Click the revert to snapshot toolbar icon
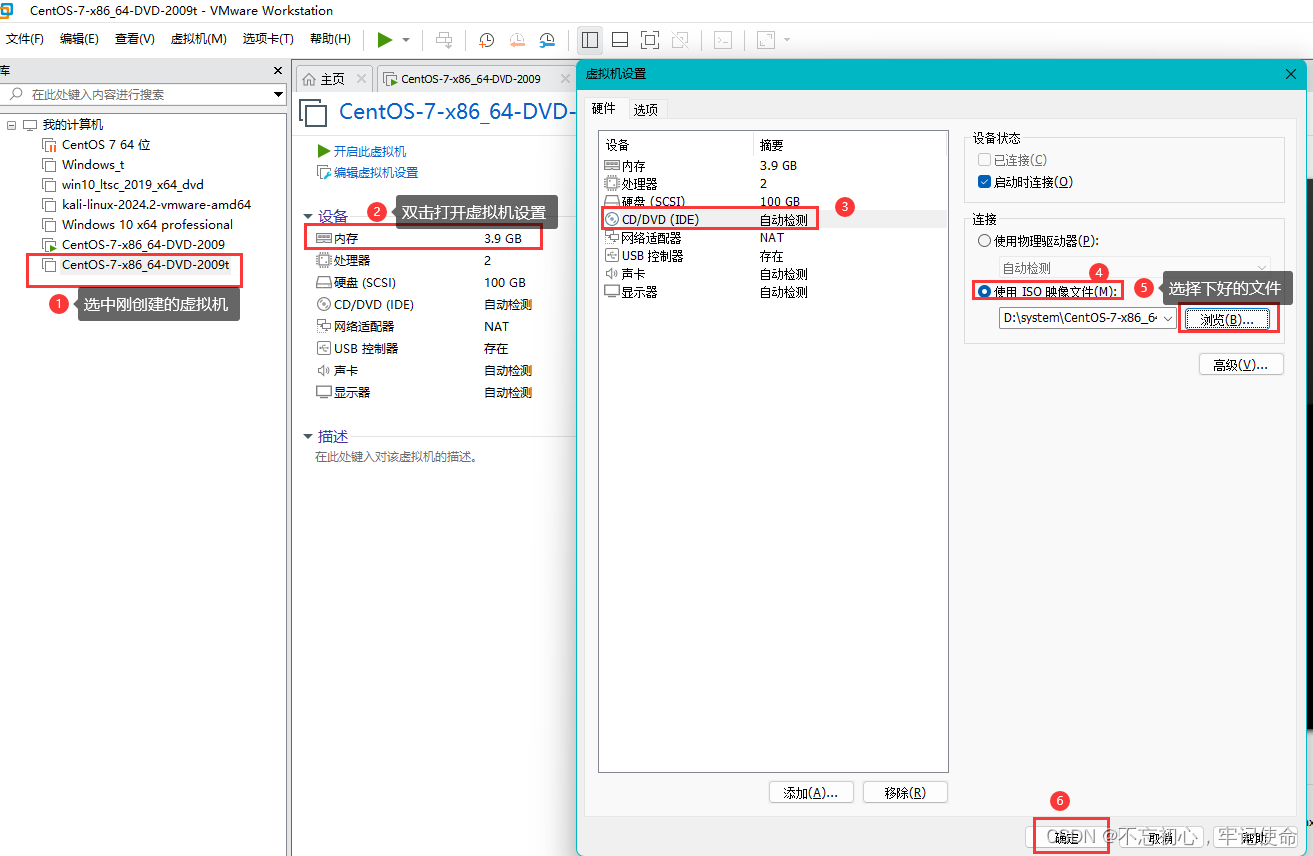The height and width of the screenshot is (856, 1313). 517,40
